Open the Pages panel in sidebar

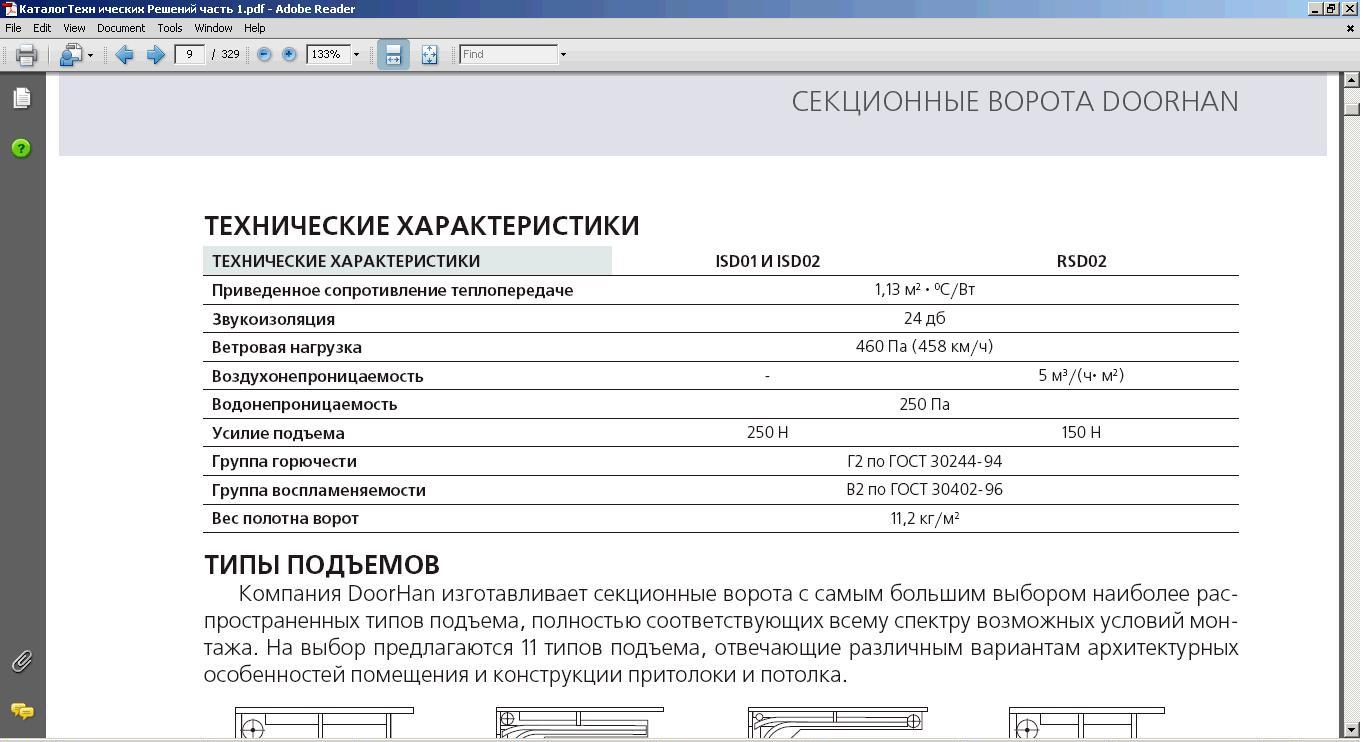pyautogui.click(x=22, y=98)
